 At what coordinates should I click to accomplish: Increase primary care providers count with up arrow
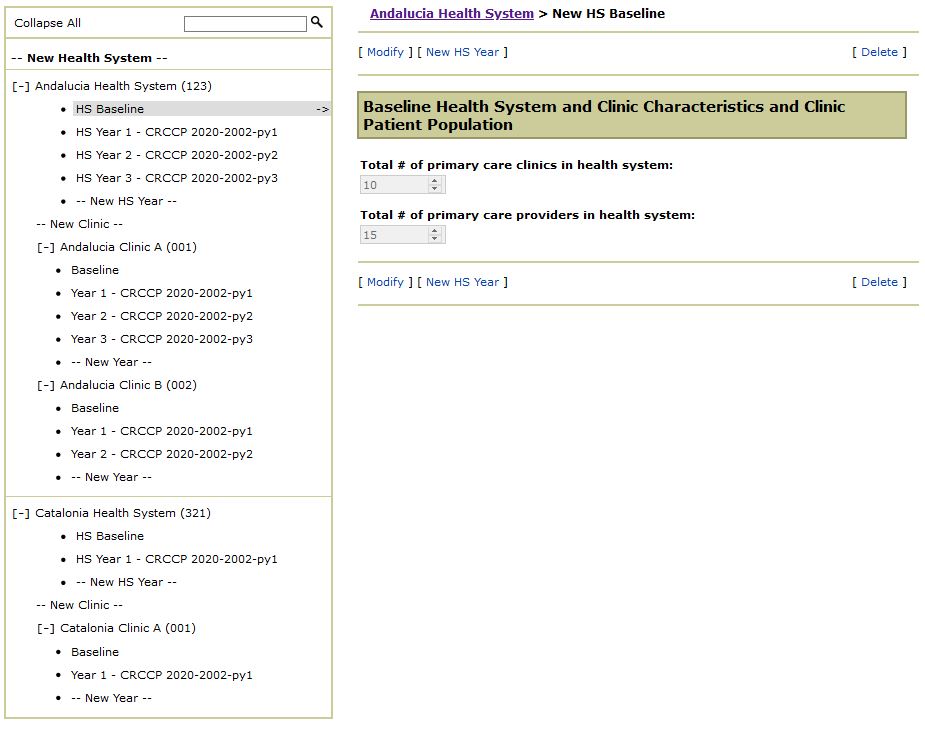pos(435,231)
